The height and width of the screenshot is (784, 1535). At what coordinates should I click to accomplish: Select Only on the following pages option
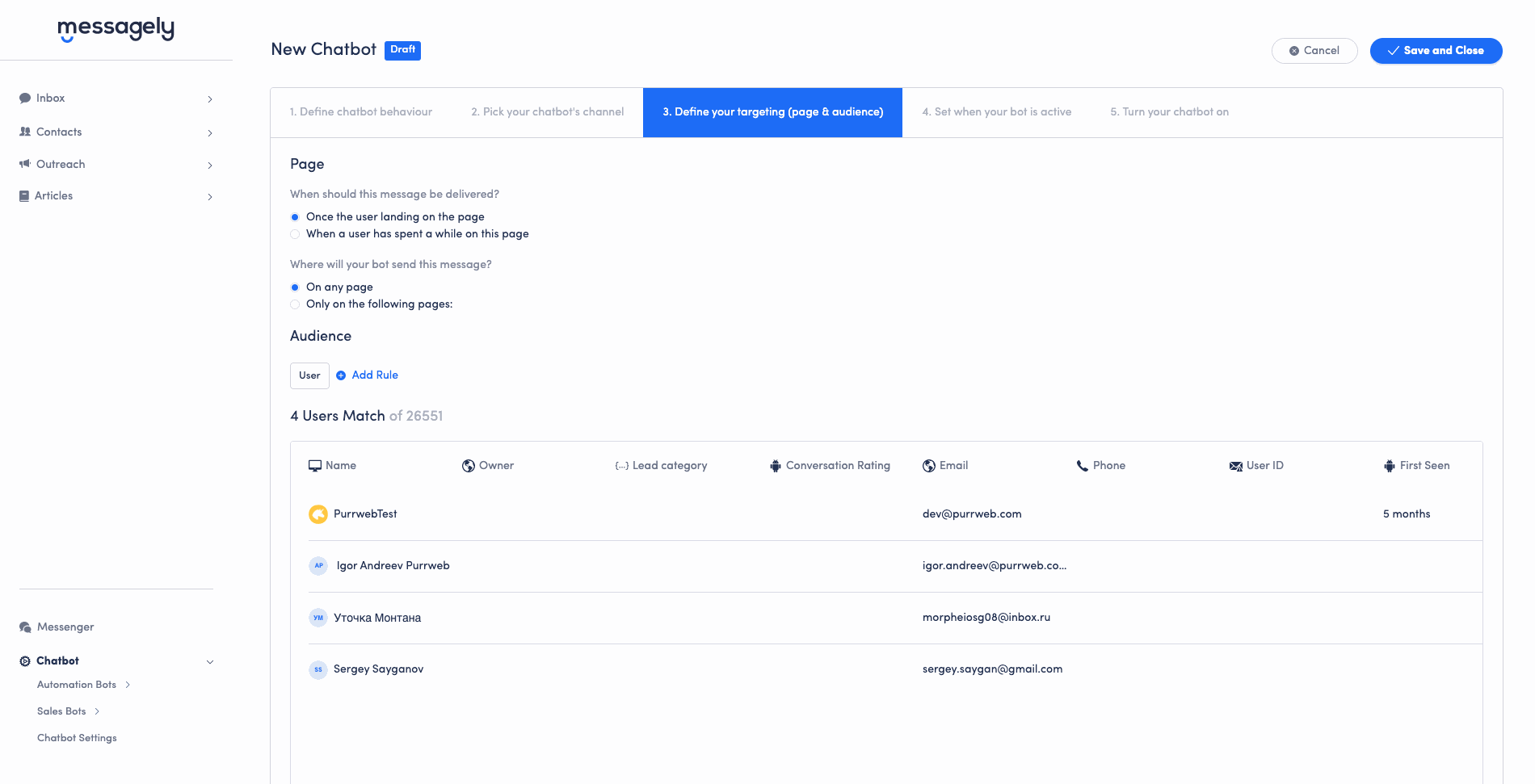pyautogui.click(x=295, y=304)
